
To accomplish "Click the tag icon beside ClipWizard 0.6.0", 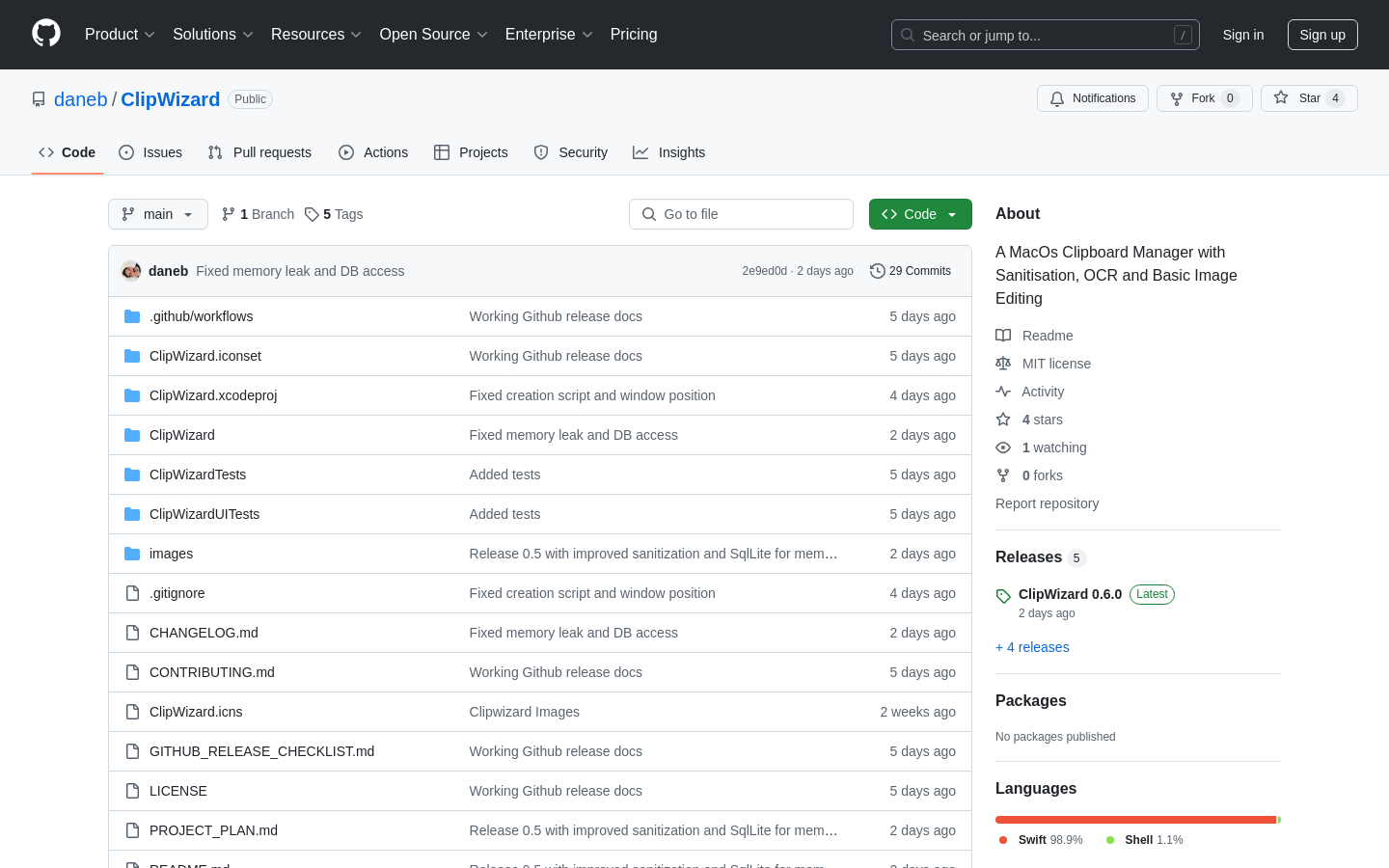I will [x=1003, y=596].
